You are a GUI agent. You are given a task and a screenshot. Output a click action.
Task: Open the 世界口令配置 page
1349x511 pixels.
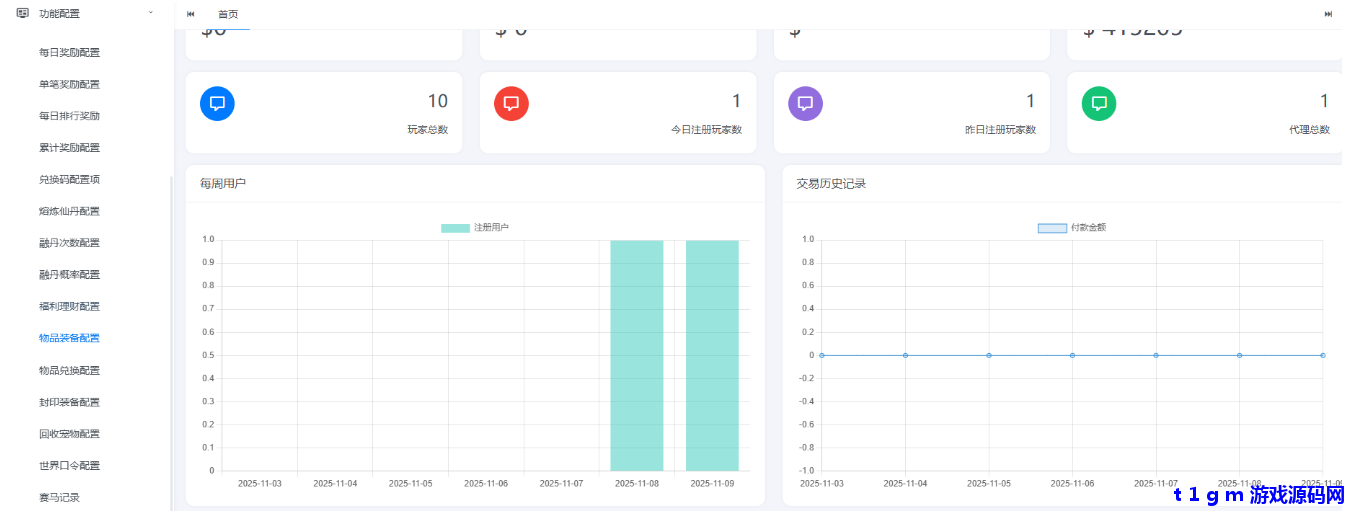[x=69, y=466]
